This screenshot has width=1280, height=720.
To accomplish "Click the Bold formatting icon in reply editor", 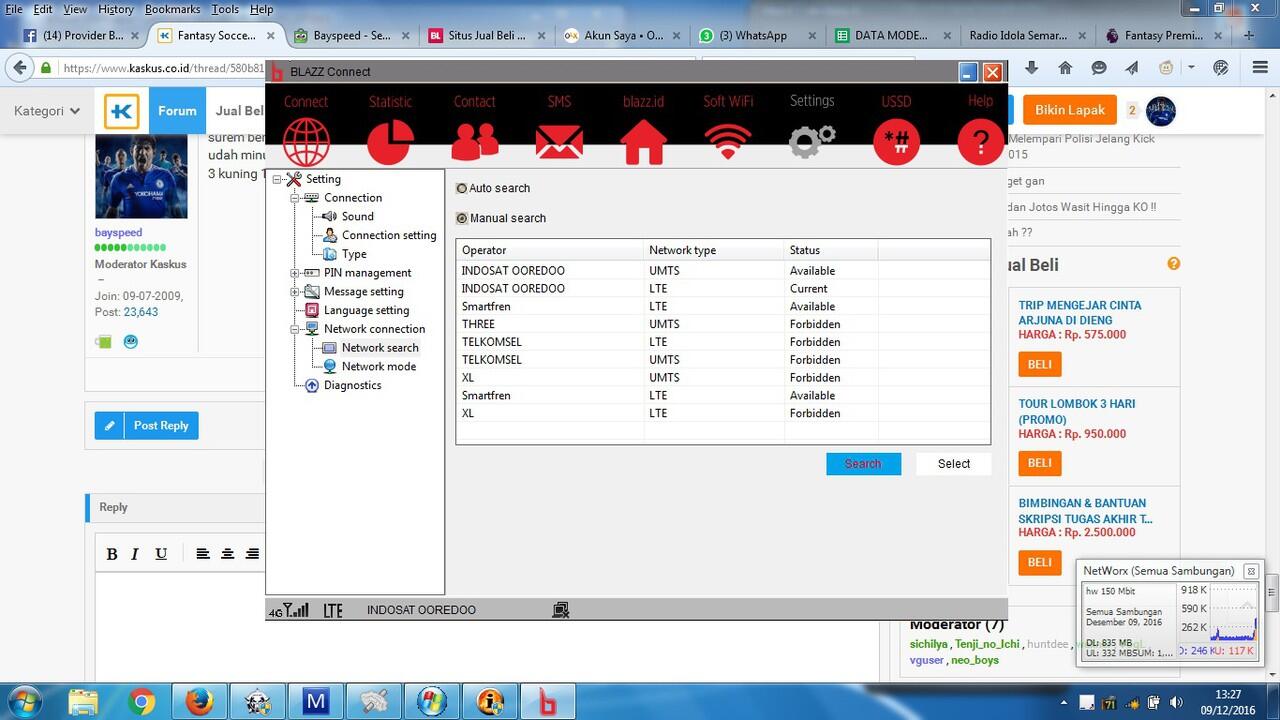I will click(x=112, y=554).
